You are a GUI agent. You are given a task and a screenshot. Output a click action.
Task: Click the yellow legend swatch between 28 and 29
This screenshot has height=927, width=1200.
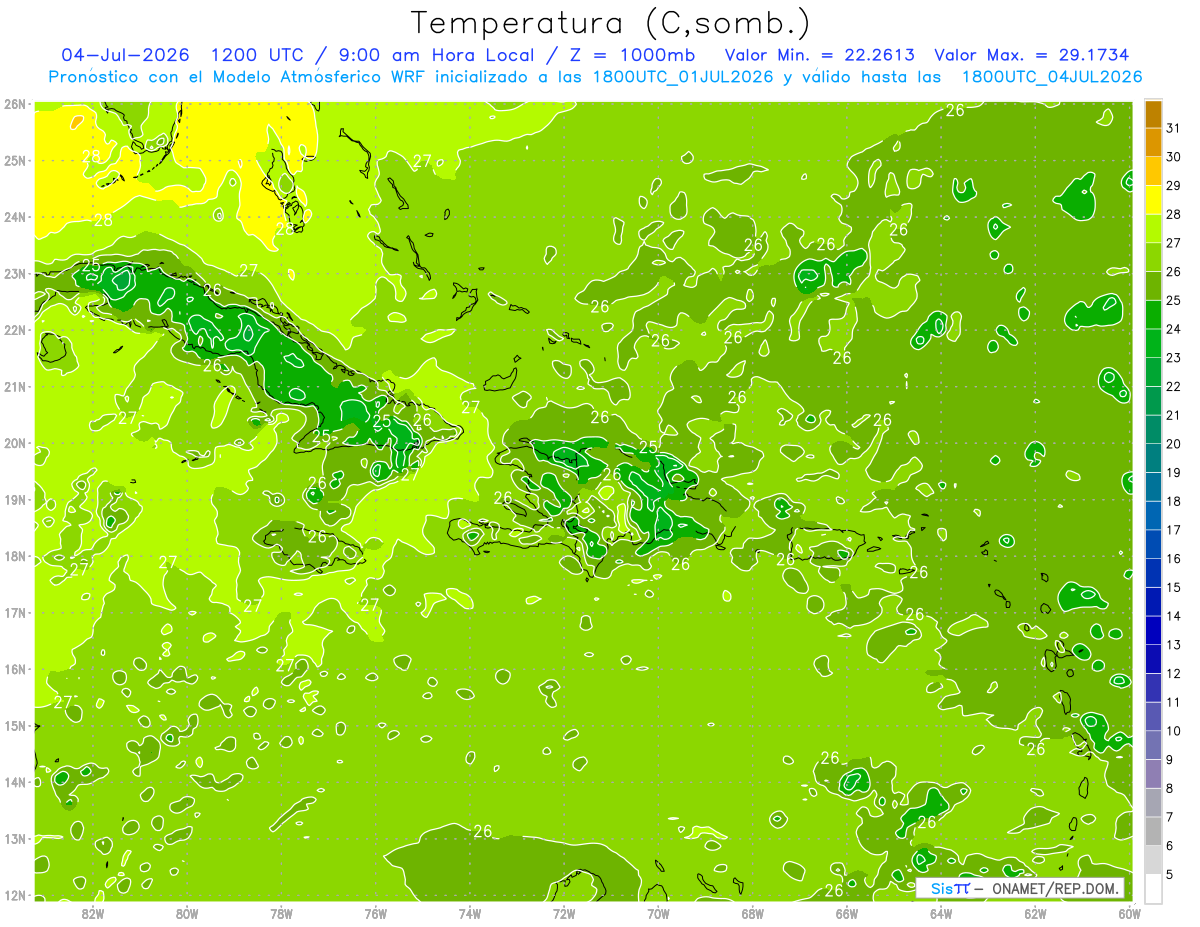[1154, 200]
